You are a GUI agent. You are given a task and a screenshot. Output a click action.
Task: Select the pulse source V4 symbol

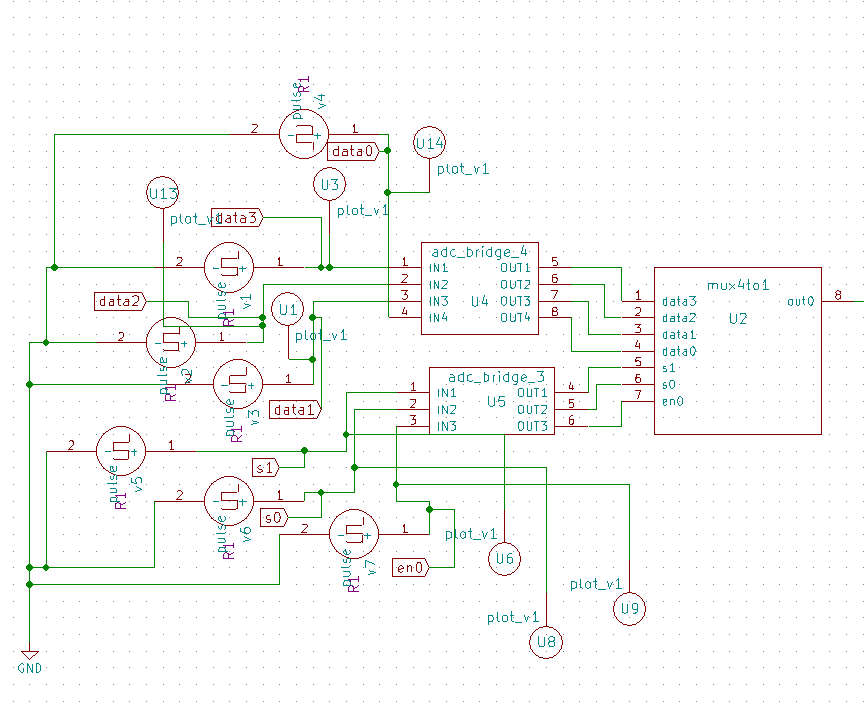pos(302,132)
